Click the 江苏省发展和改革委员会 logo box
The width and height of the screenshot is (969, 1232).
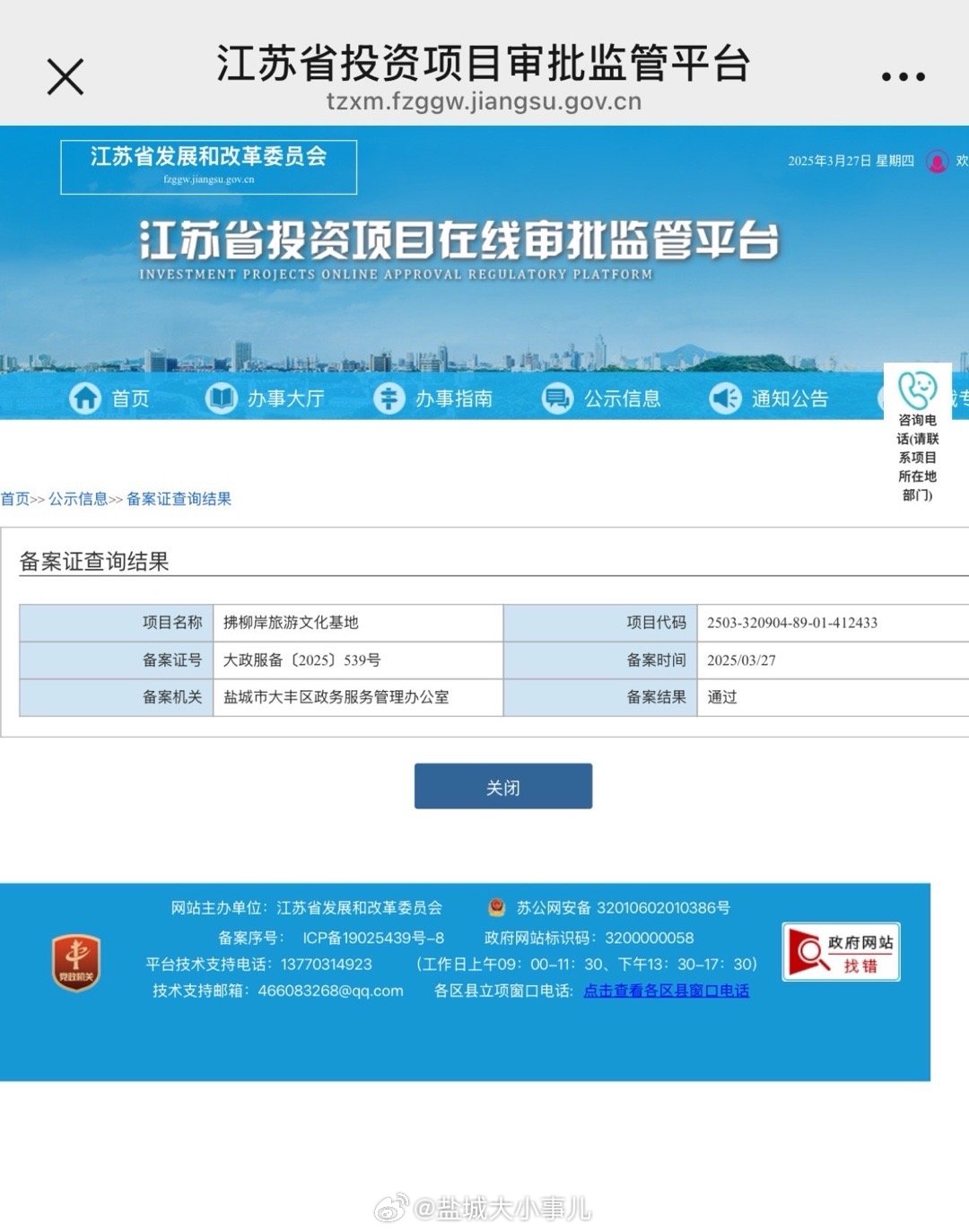point(208,166)
